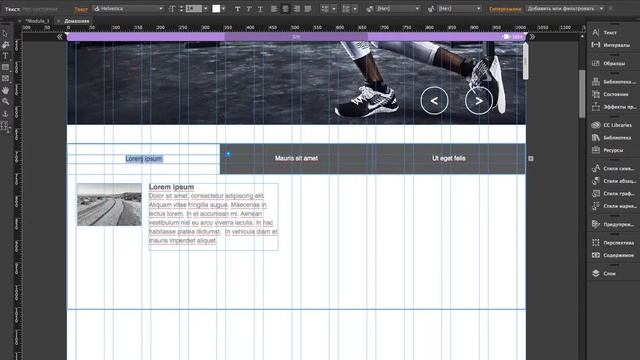Justify the text alignment
Screen dimensions: 640x360
pyautogui.click(x=308, y=9)
